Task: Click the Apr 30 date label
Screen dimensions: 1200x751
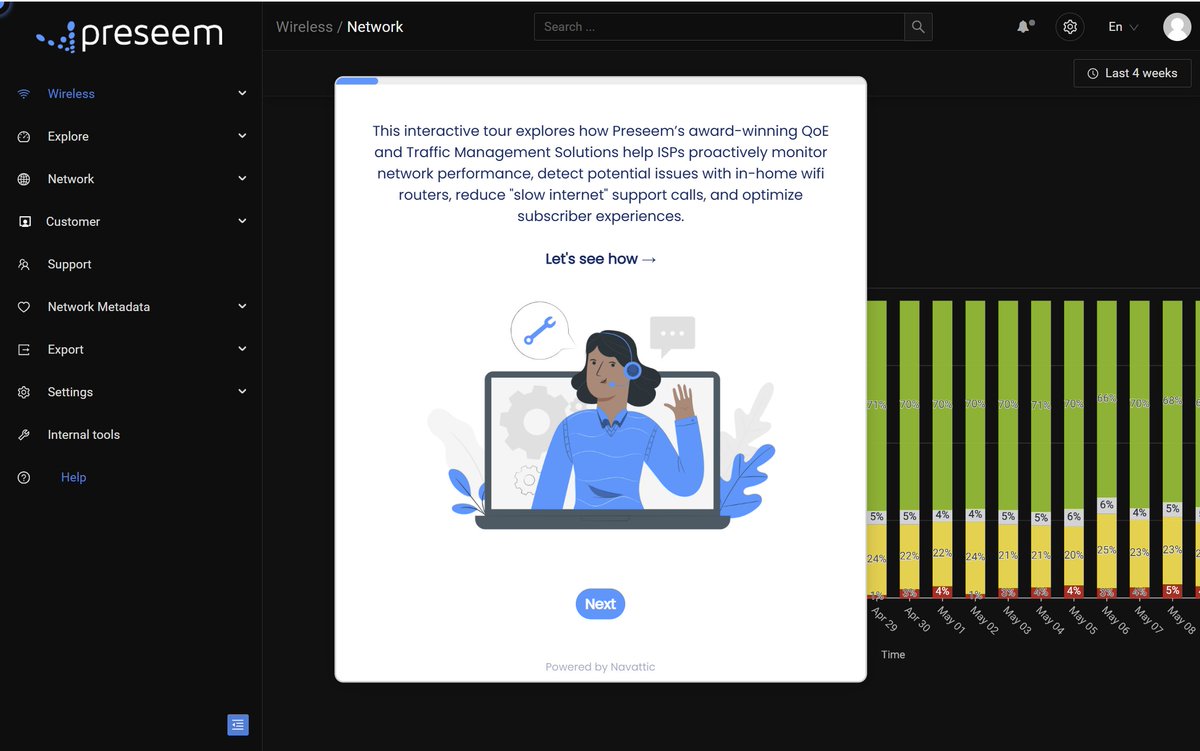Action: [x=917, y=620]
